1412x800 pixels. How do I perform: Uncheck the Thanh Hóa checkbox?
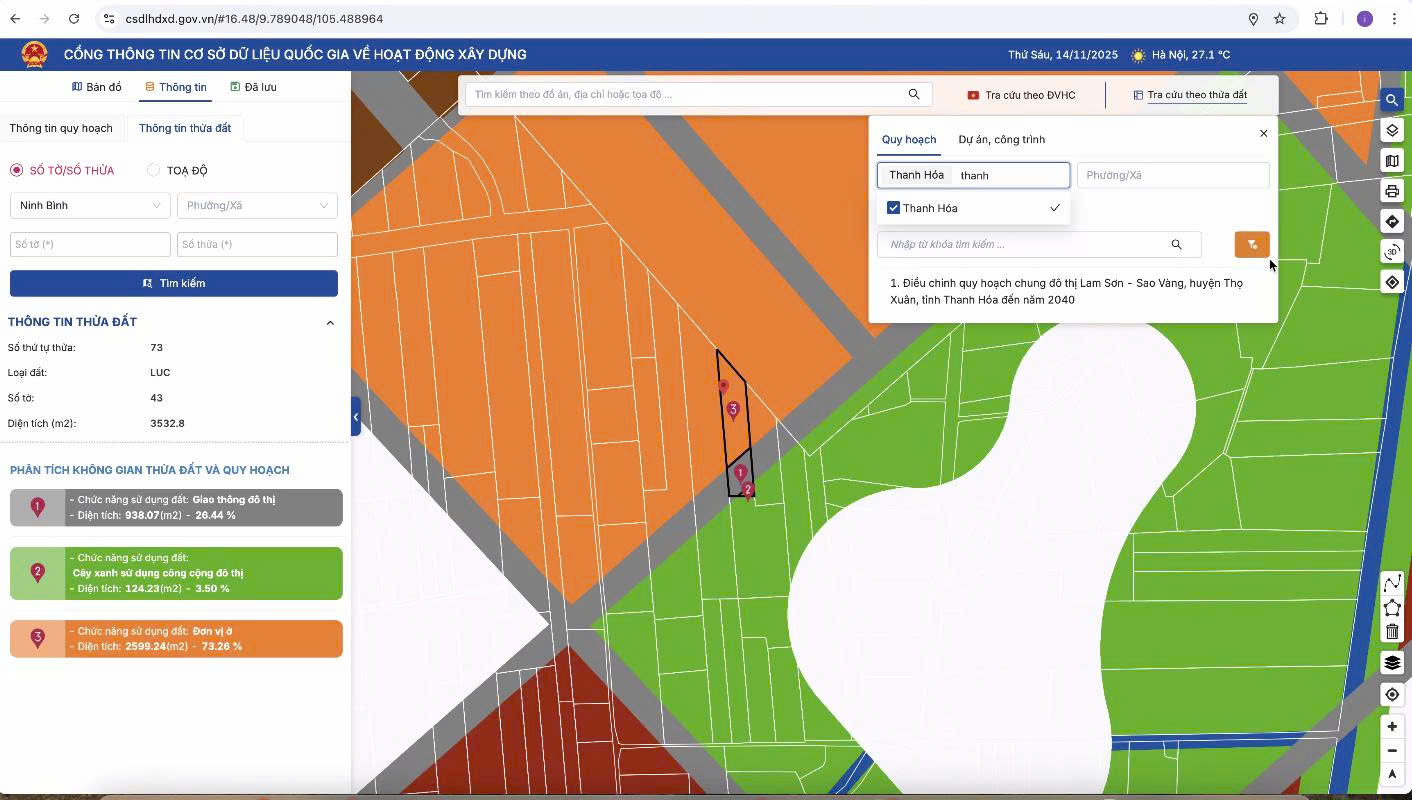coord(894,208)
